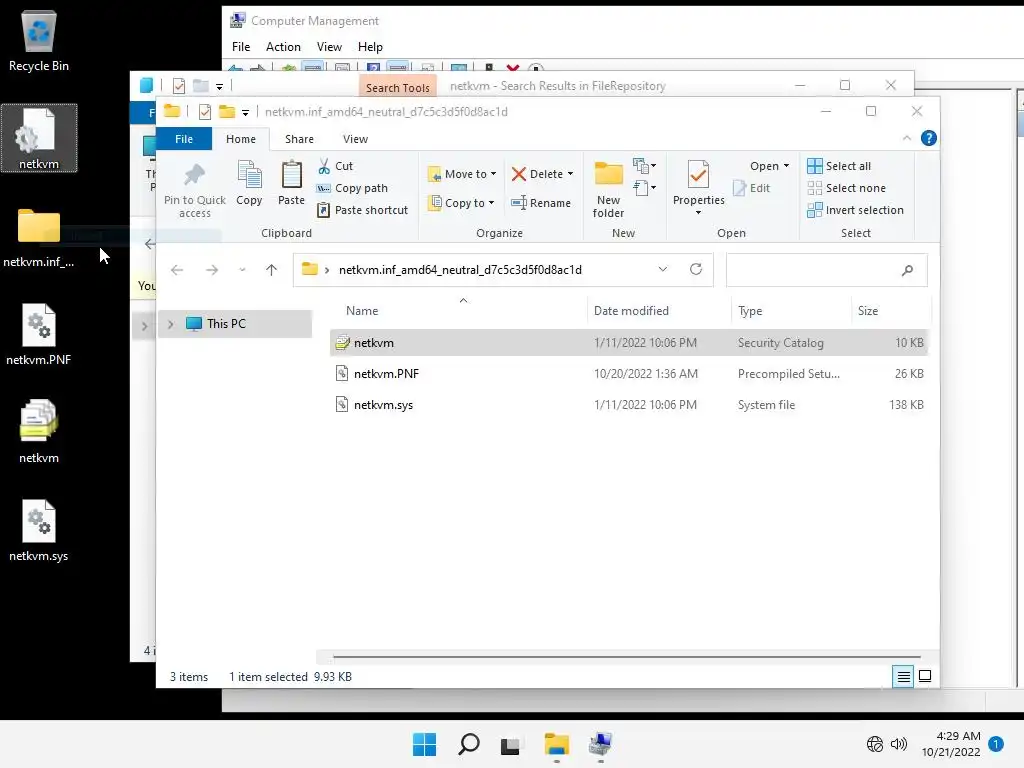Select netkvm.inf_ folder on desktop
1024x768 pixels.
pyautogui.click(x=39, y=238)
